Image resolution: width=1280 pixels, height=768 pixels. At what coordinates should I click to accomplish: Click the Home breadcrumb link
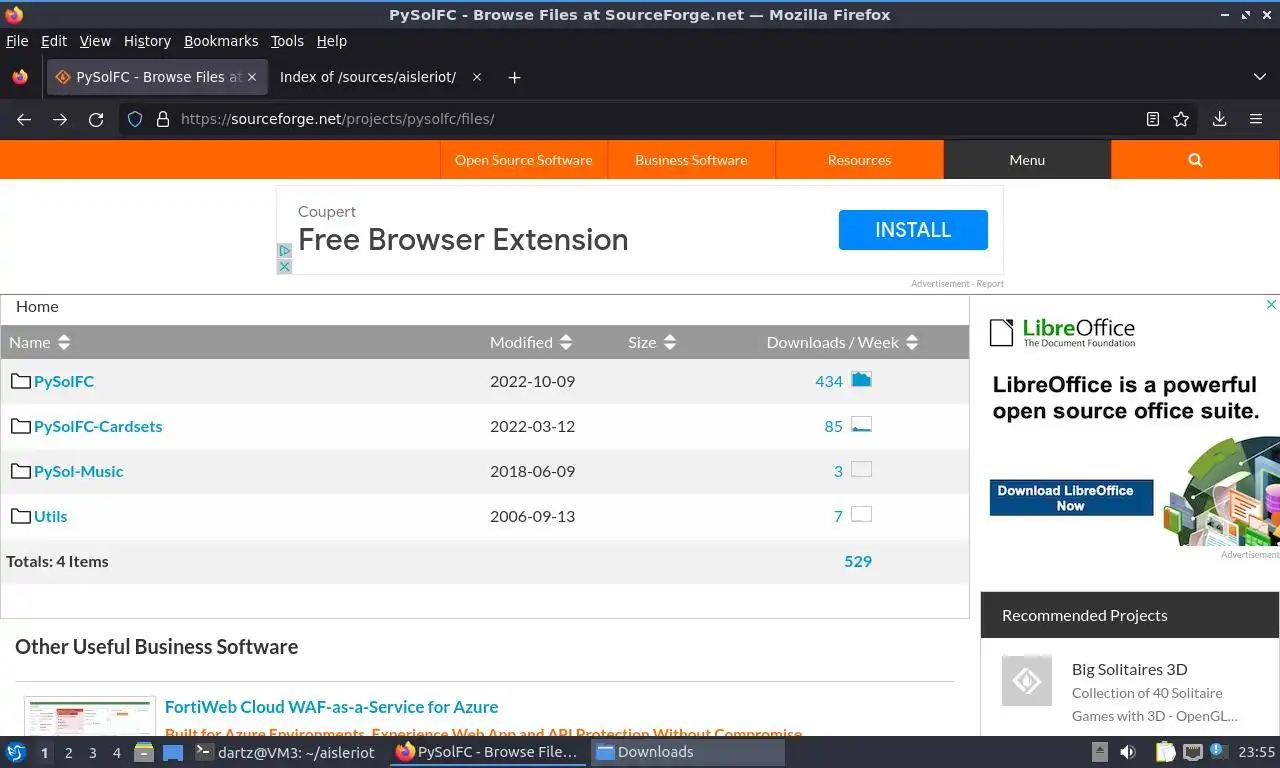tap(37, 307)
